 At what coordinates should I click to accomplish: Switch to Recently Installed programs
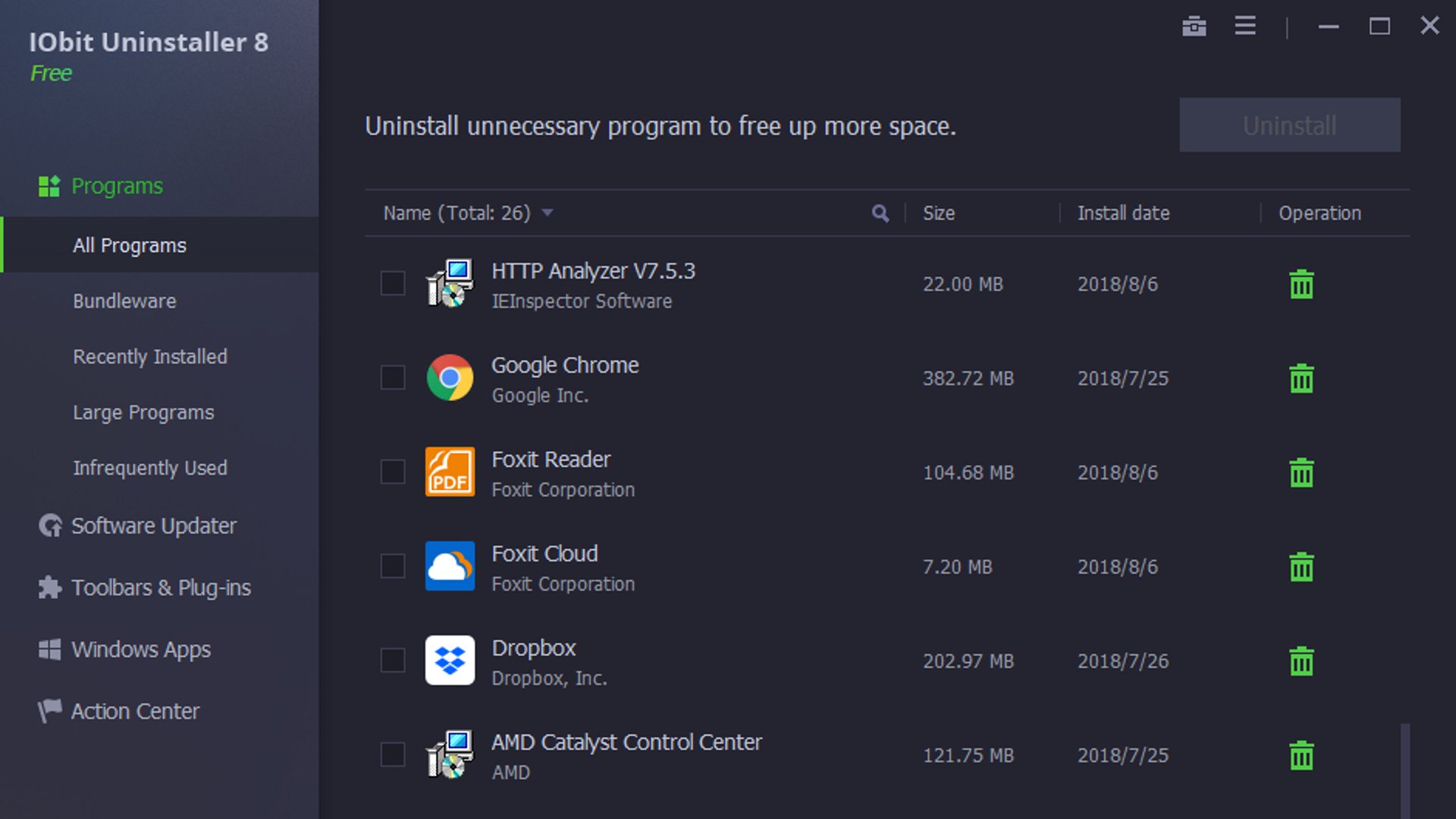coord(150,356)
